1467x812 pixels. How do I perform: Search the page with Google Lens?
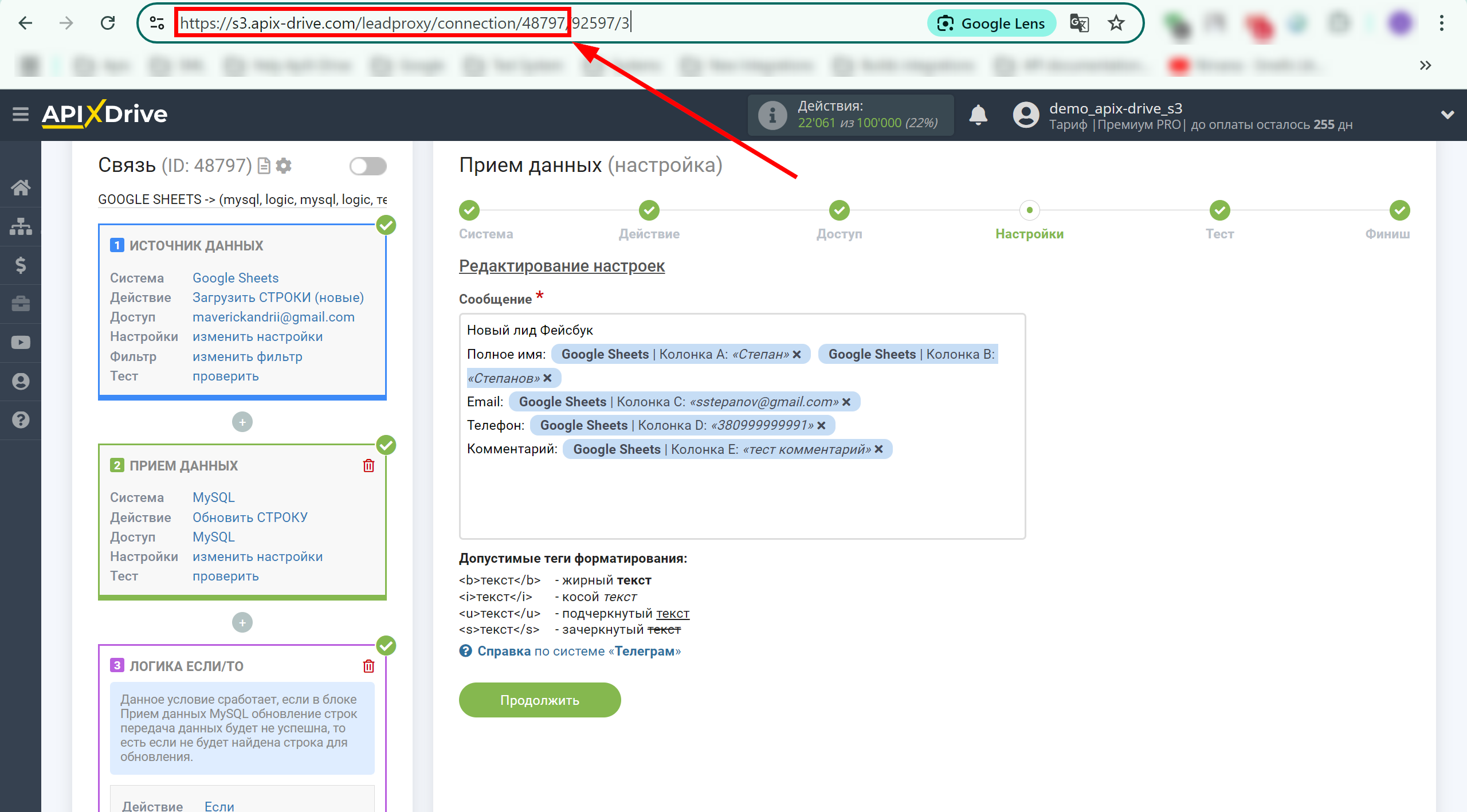tap(991, 23)
